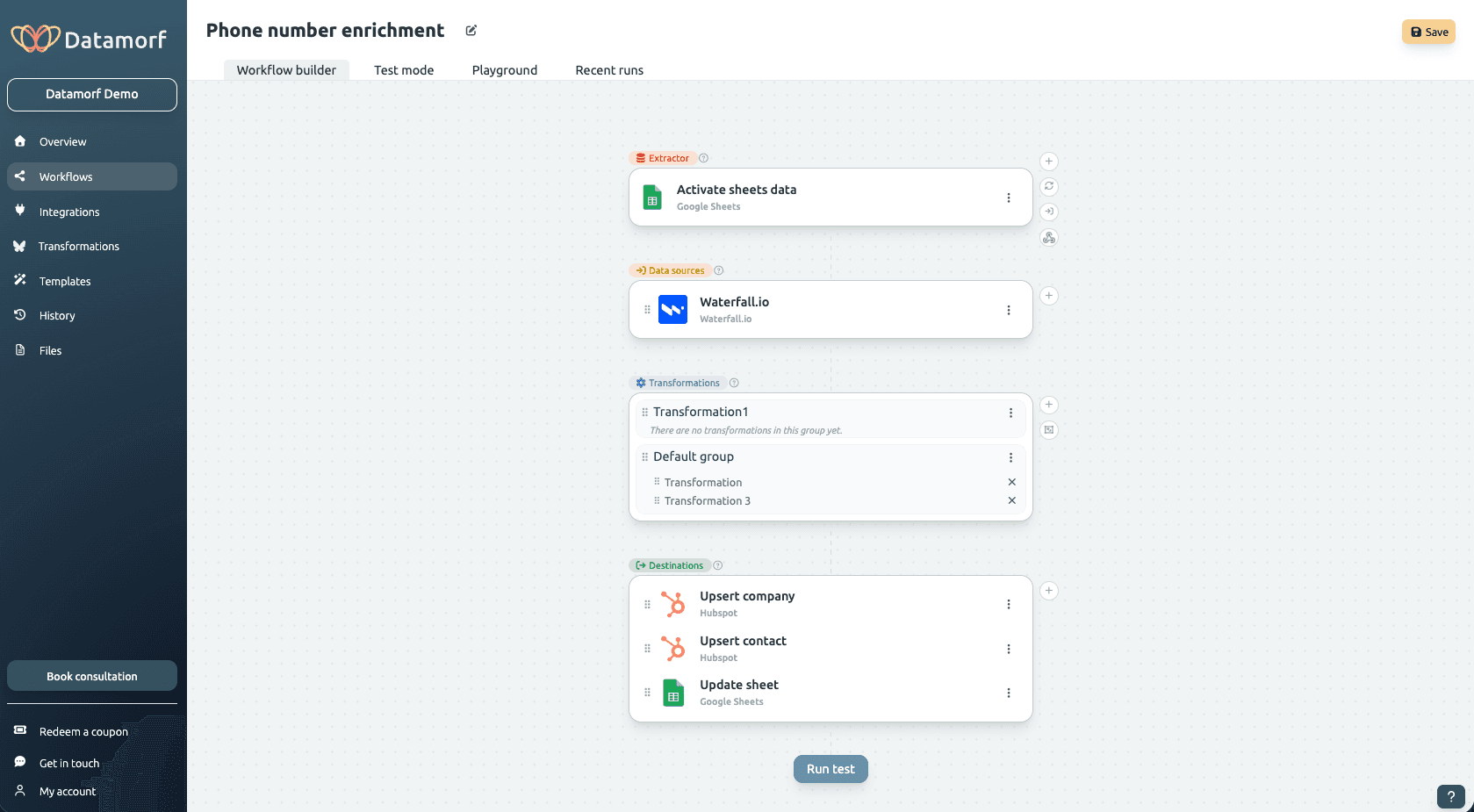
Task: Click the edit pencil icon beside the workflow title
Action: pyautogui.click(x=471, y=31)
